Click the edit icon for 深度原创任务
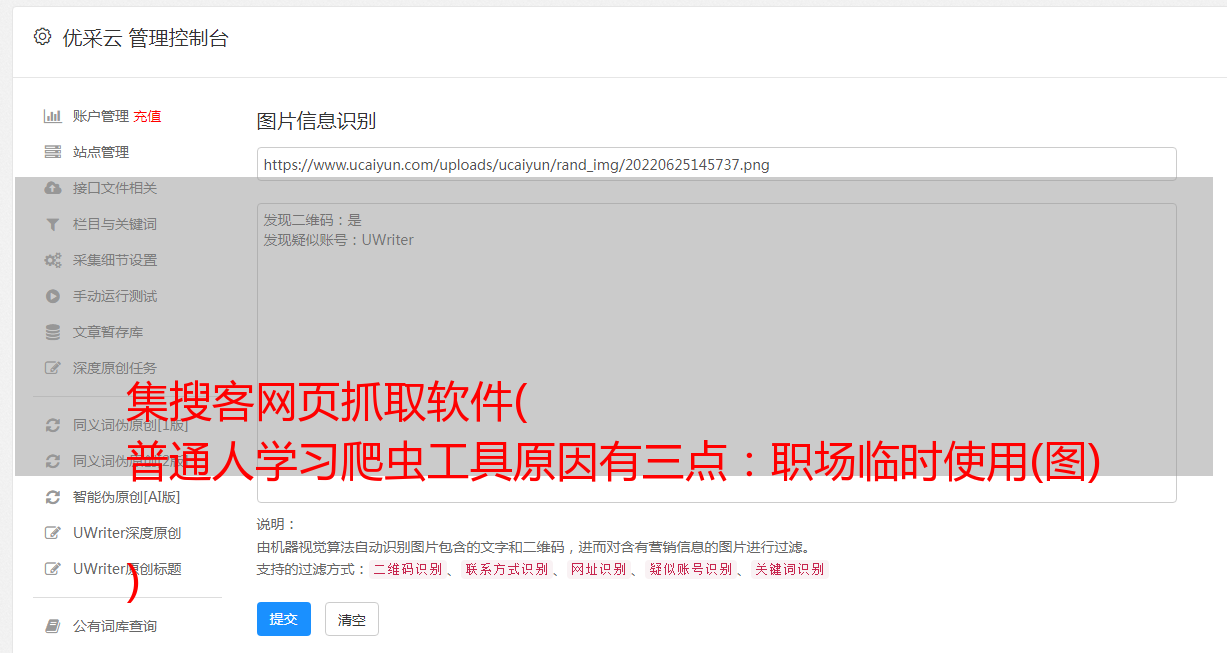 coord(53,368)
